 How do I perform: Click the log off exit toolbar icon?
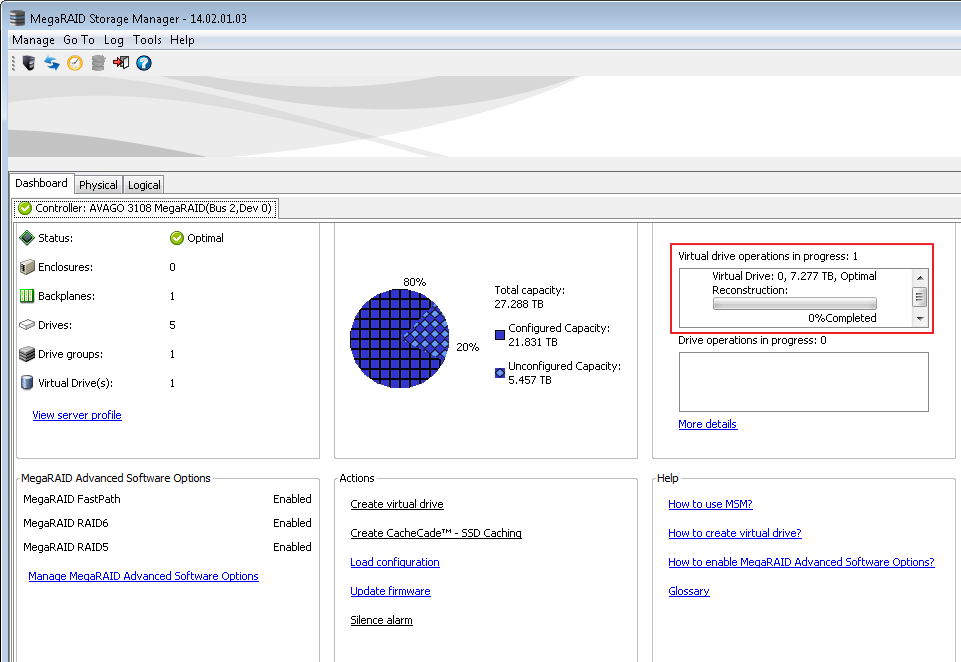pyautogui.click(x=121, y=63)
